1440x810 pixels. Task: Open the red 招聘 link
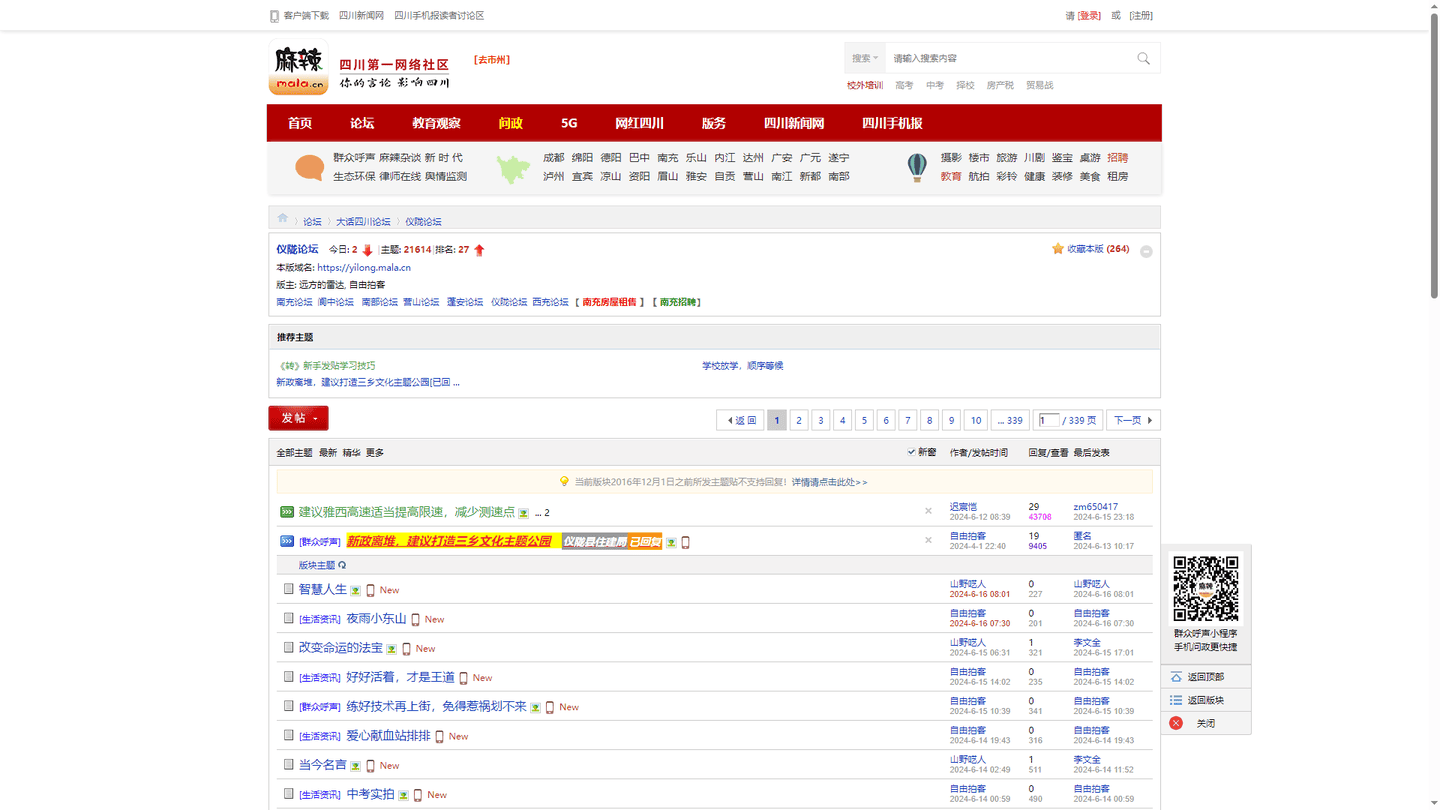(1117, 158)
